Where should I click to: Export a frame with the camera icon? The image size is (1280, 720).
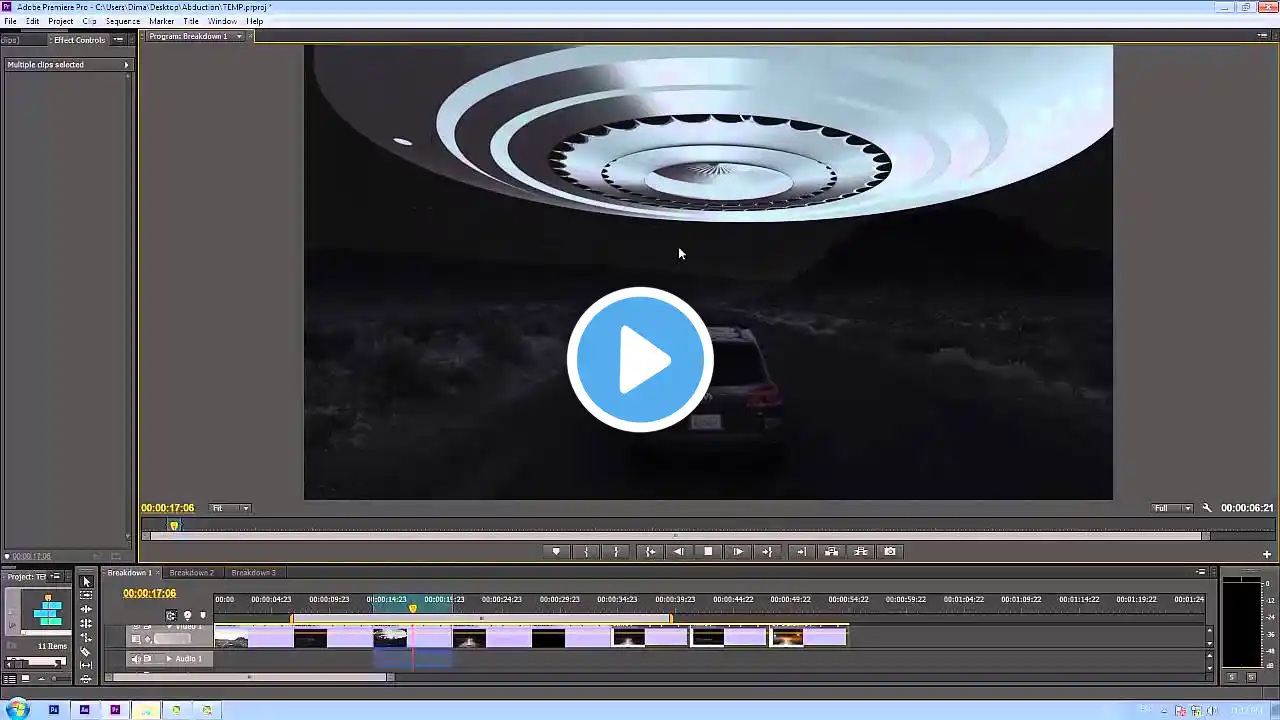point(890,551)
